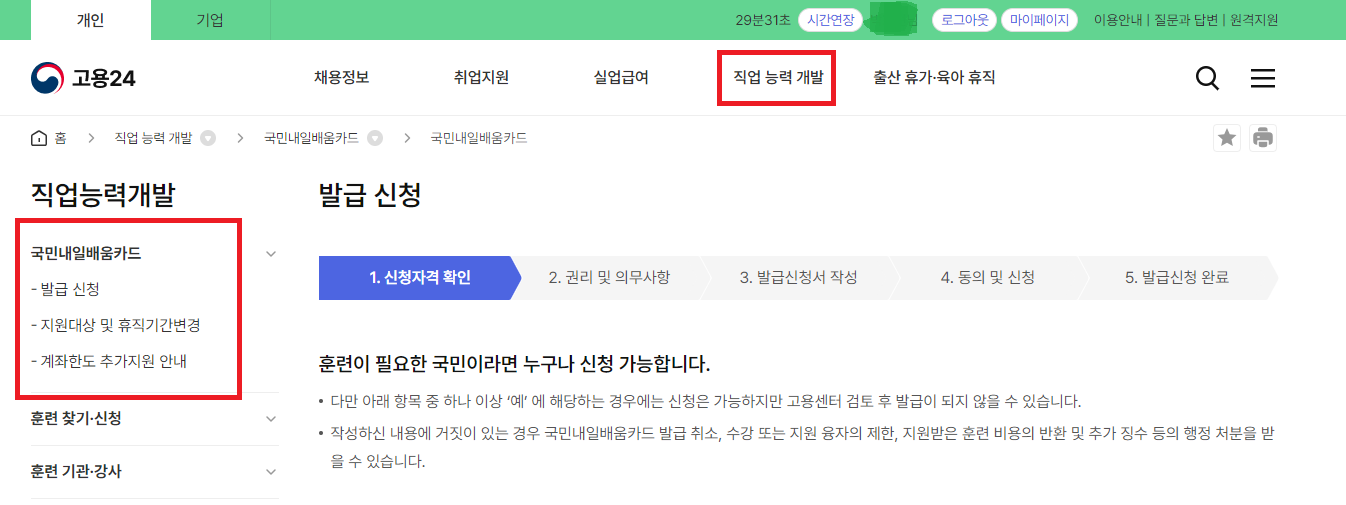Switch to the 기업 tab
This screenshot has height=505, width=1346.
[210, 20]
